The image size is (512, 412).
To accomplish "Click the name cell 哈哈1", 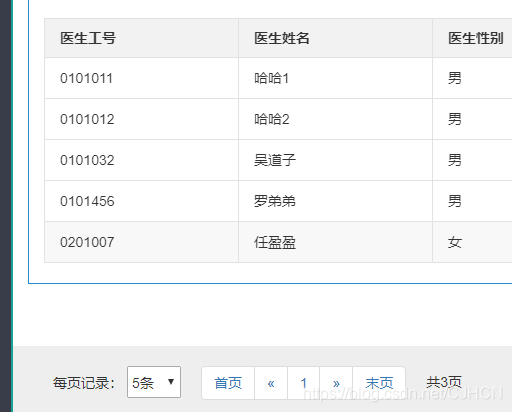I will tap(335, 78).
